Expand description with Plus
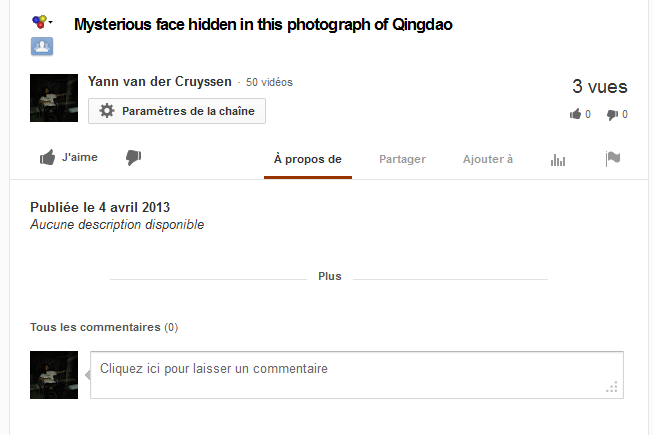The height and width of the screenshot is (435, 653). coord(329,276)
